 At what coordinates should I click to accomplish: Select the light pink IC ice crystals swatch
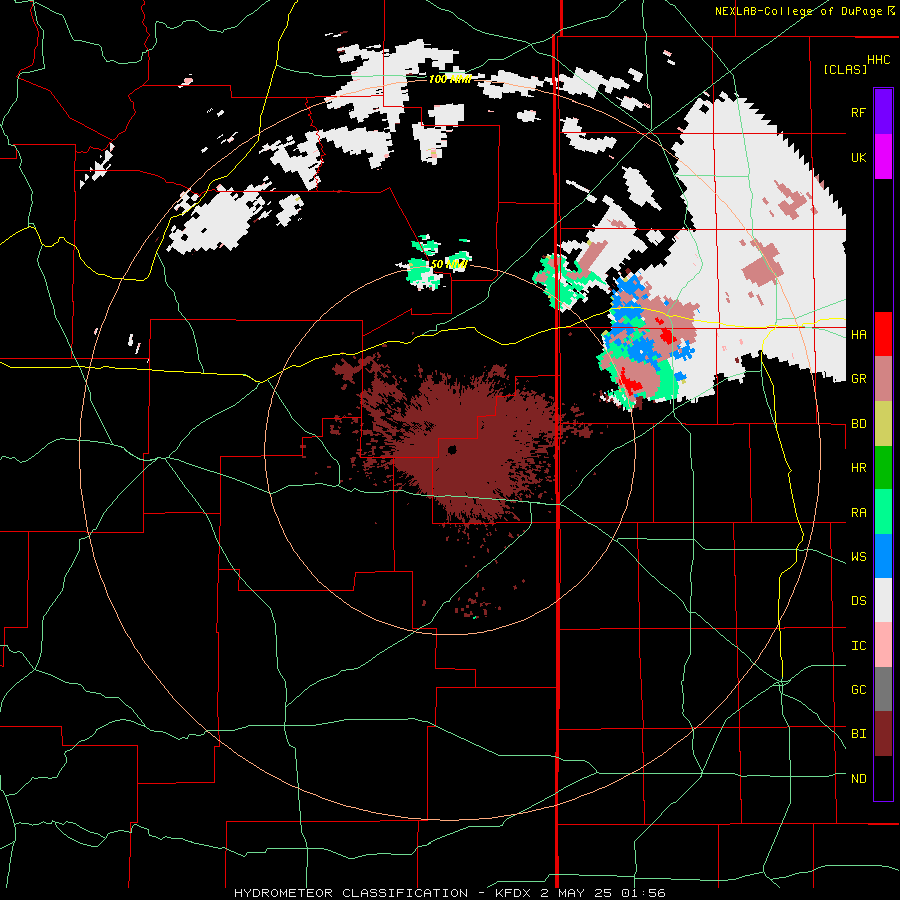pos(883,645)
